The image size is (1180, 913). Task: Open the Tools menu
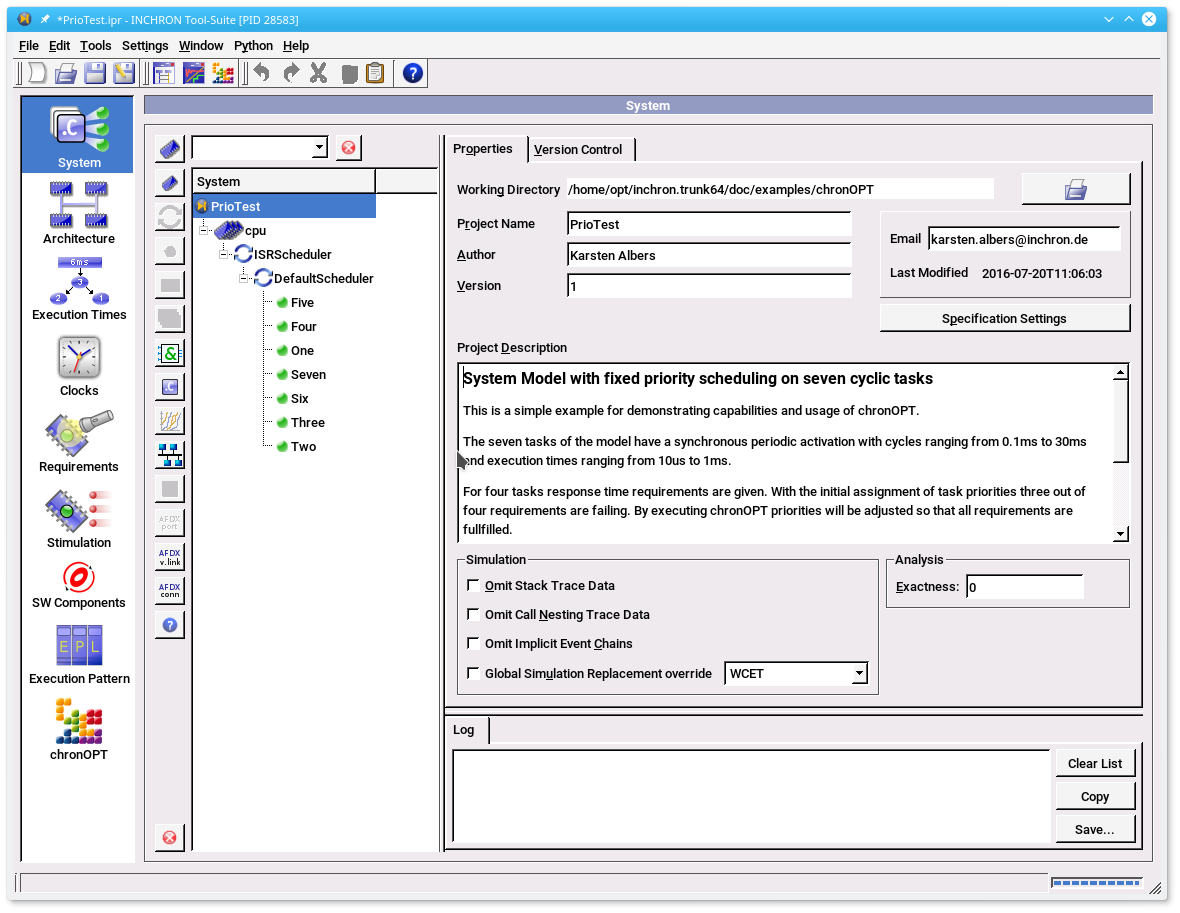click(96, 46)
